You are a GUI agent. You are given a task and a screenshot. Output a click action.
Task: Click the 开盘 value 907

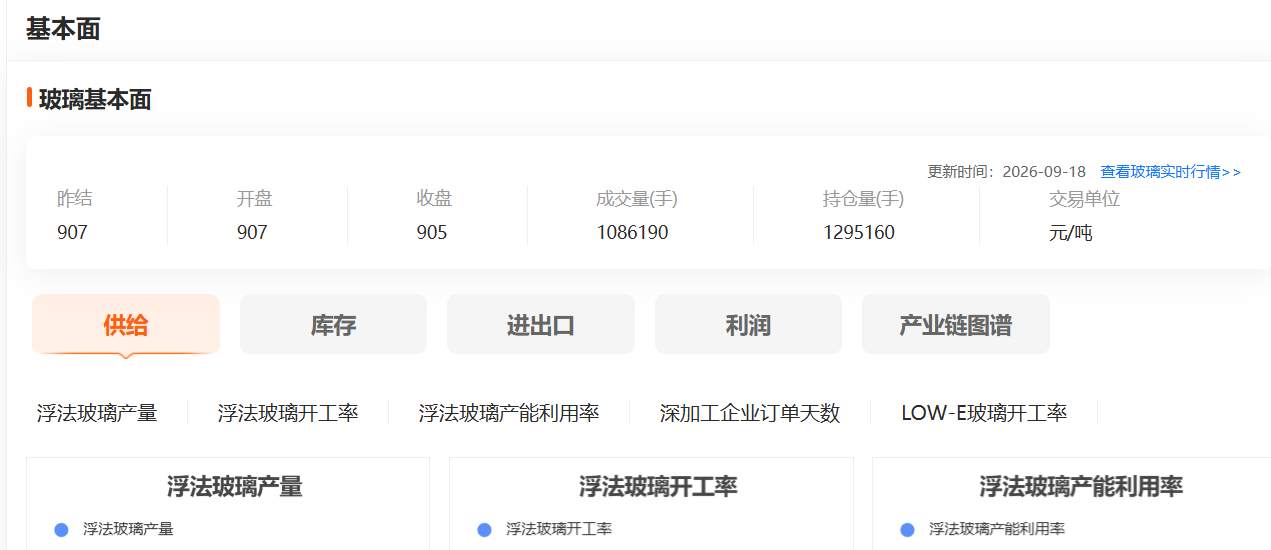[x=252, y=233]
